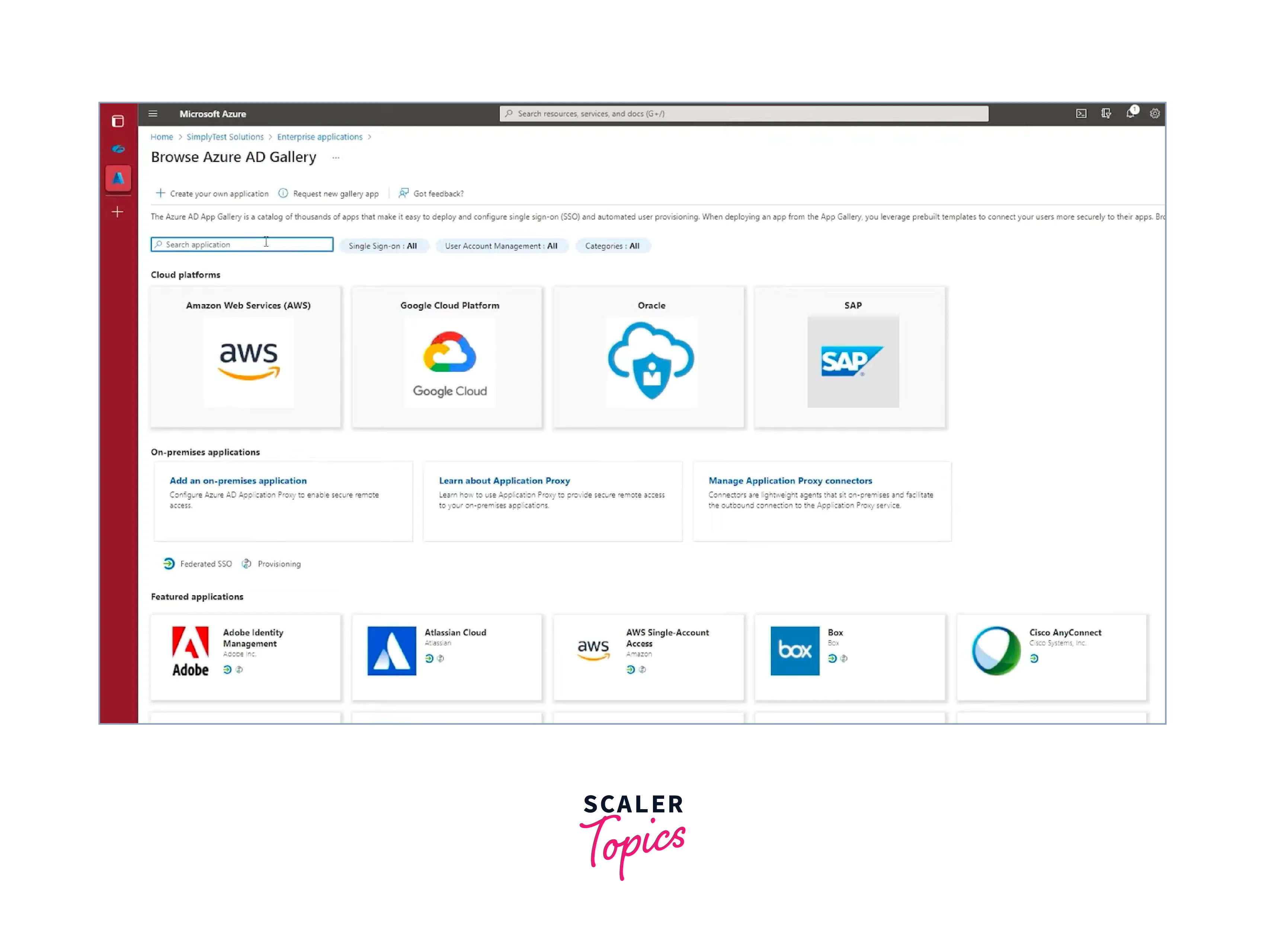Open the notifications bell showing 1 alert
1265x952 pixels.
click(x=1131, y=114)
